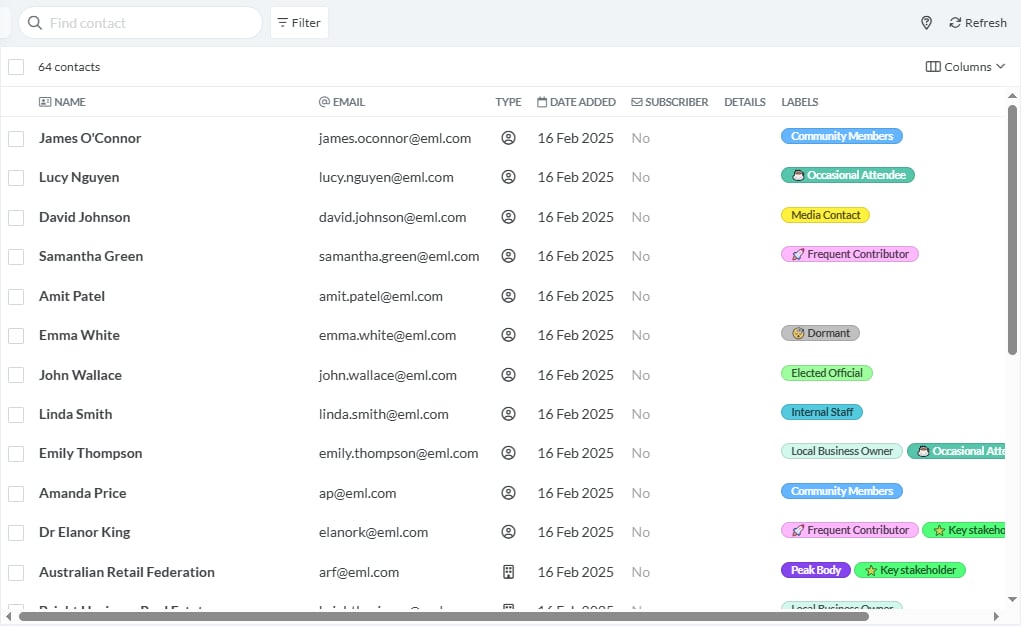The image size is (1021, 626).
Task: Click in the Find contact search field
Action: tap(141, 23)
